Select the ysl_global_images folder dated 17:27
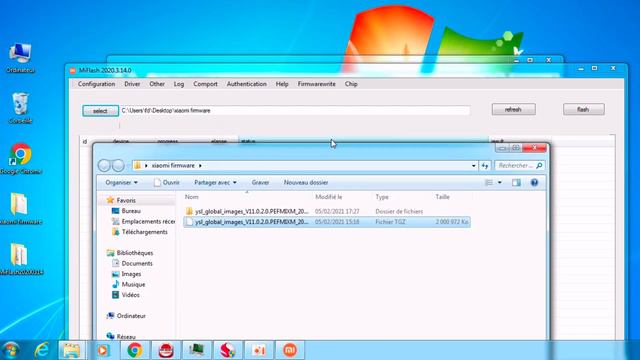This screenshot has height=360, width=640. [327, 211]
